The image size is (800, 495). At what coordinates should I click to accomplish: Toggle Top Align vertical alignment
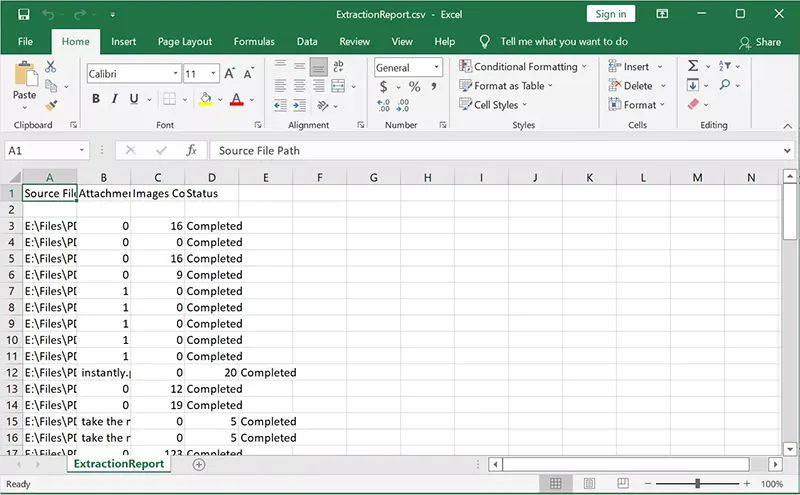coord(280,64)
